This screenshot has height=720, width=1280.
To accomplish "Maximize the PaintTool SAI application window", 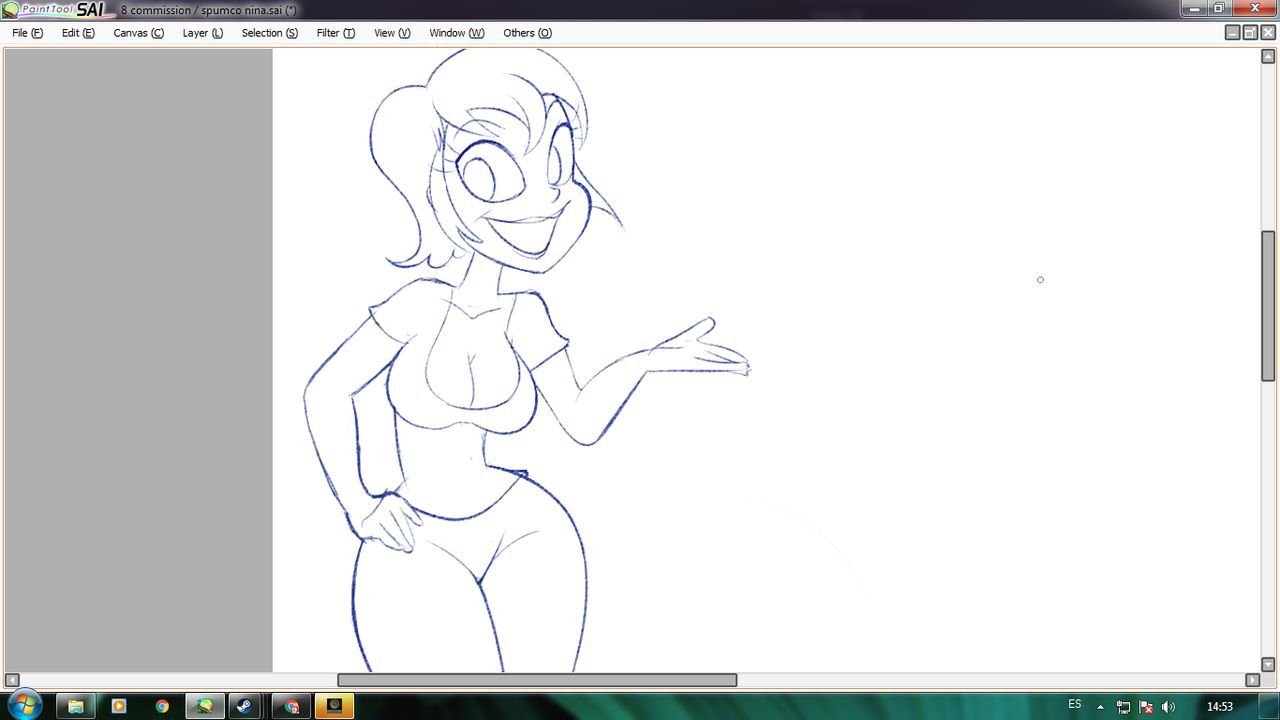I will point(1219,9).
